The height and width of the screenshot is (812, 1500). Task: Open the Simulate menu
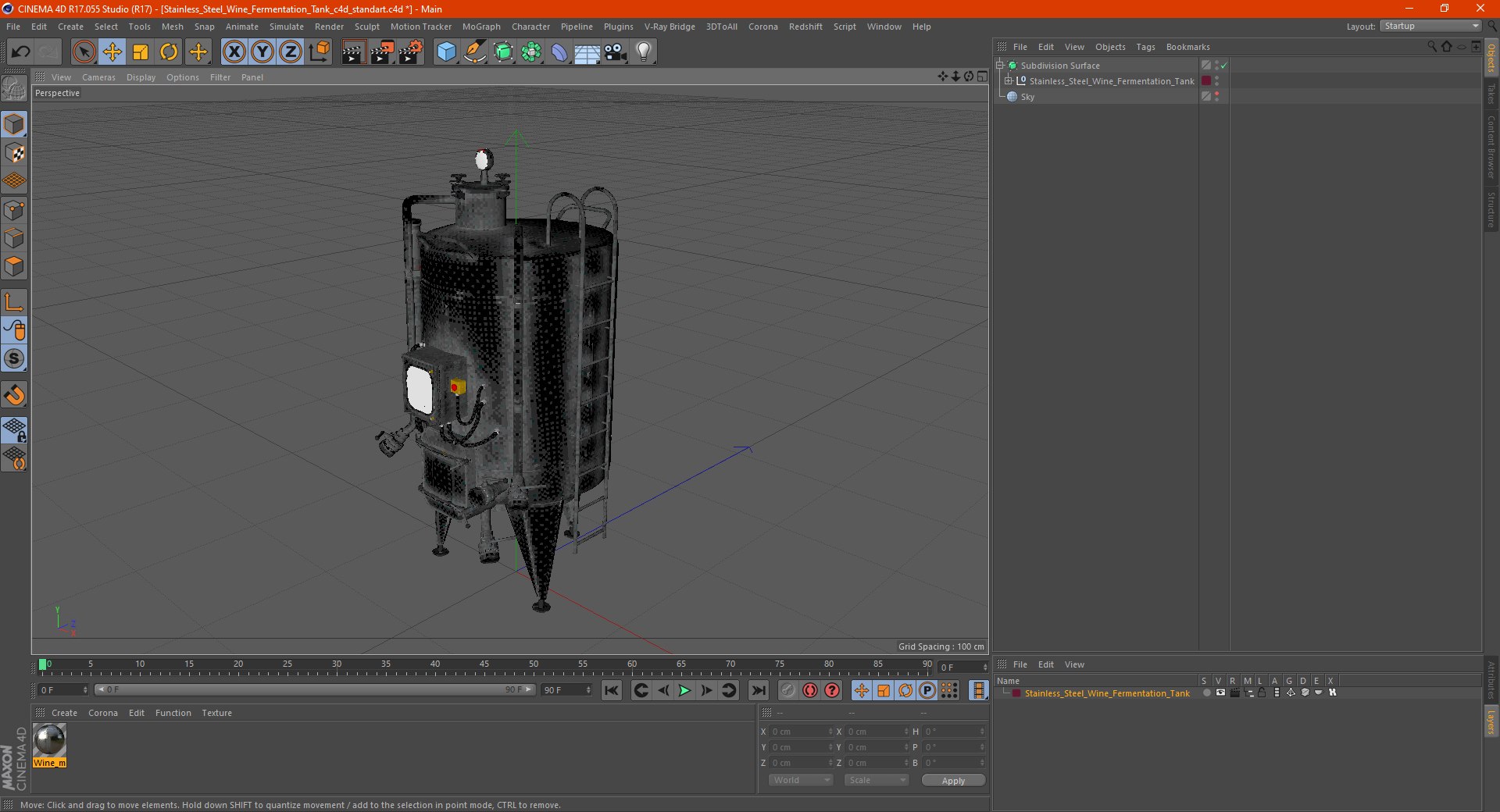pos(287,27)
